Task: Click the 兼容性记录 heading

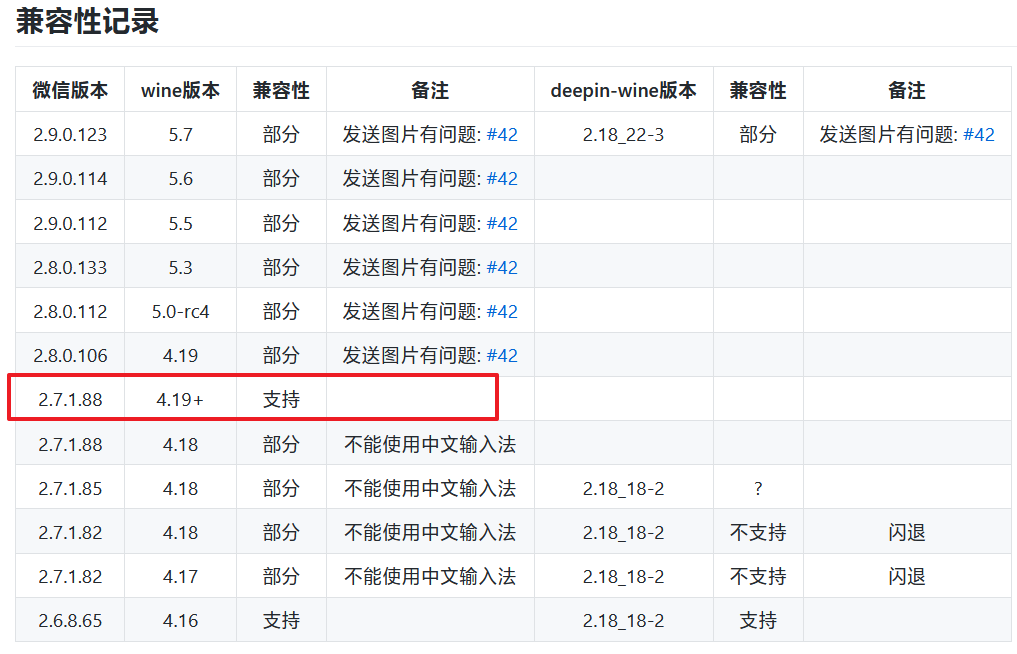Action: [x=88, y=21]
